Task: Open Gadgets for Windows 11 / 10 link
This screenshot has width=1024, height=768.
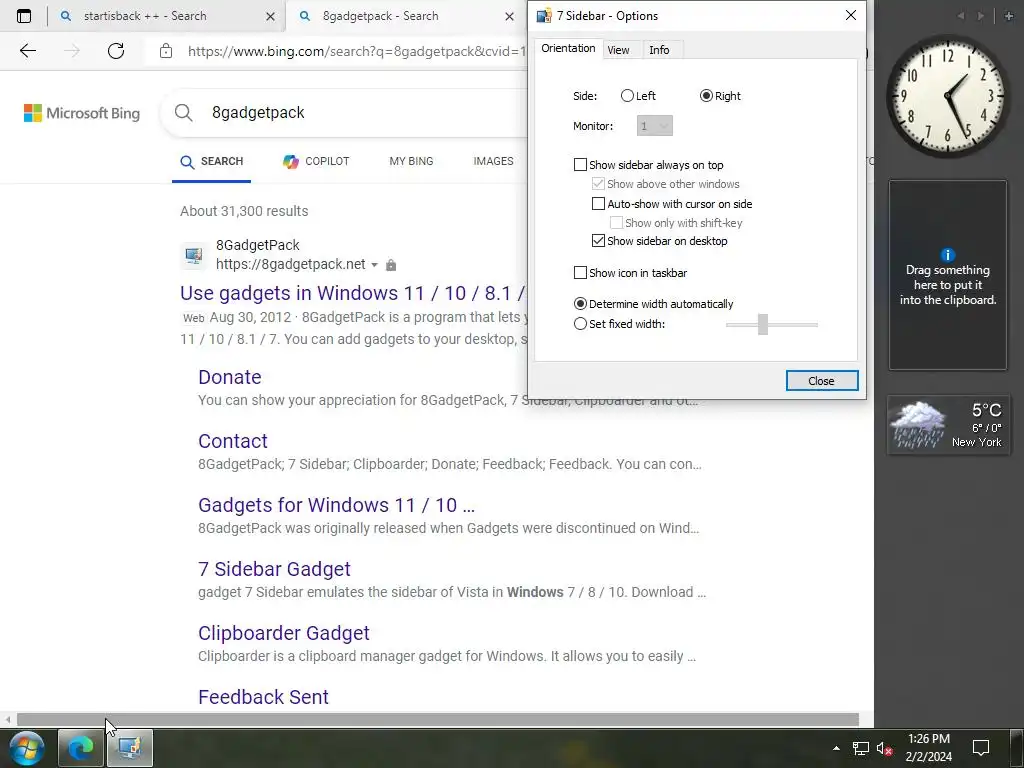Action: [x=336, y=505]
